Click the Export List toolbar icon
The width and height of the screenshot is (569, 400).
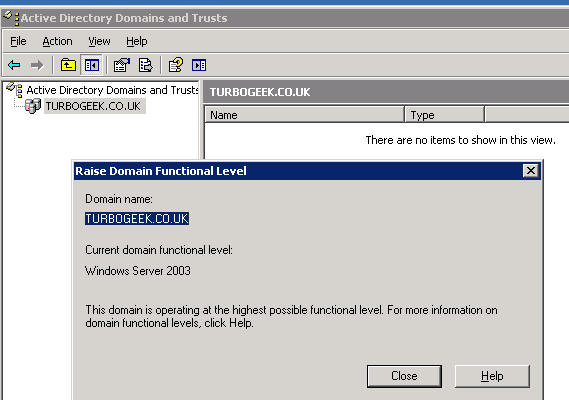146,65
